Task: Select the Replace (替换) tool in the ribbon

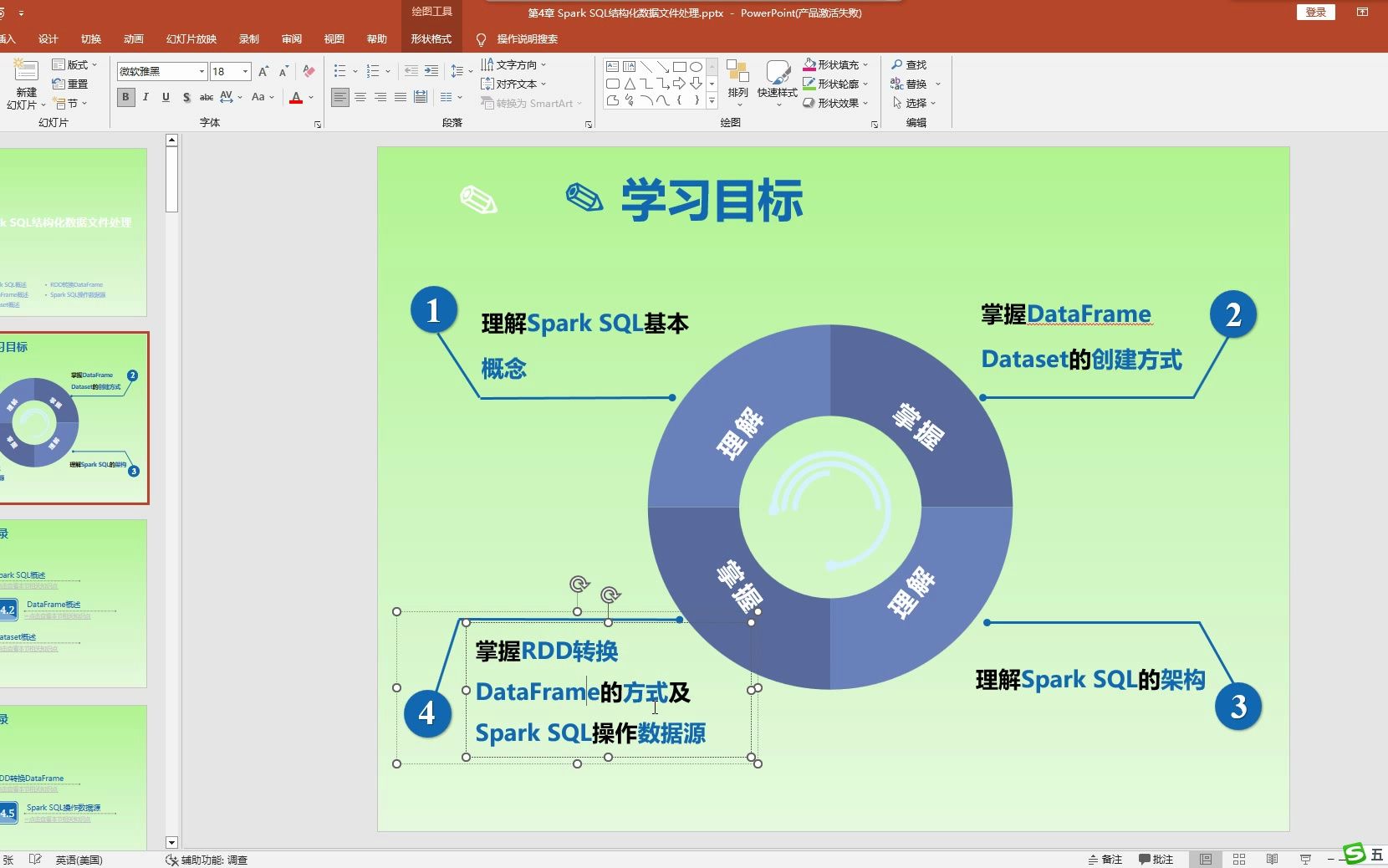Action: (916, 84)
